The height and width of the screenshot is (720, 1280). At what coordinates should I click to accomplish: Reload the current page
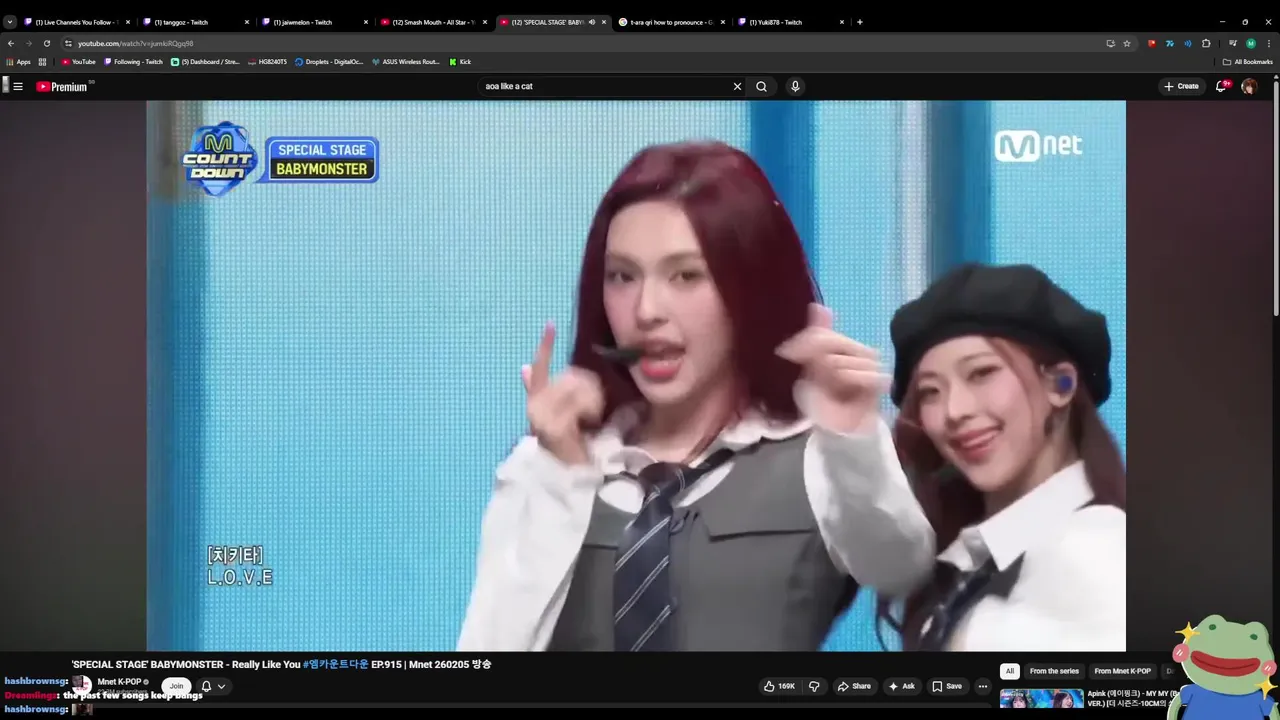point(46,43)
